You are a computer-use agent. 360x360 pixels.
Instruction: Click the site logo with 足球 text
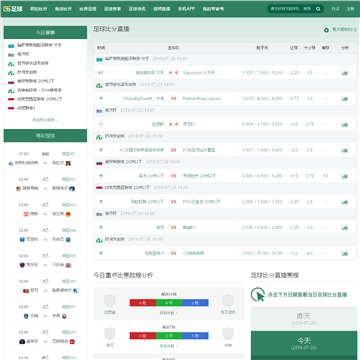13,9
